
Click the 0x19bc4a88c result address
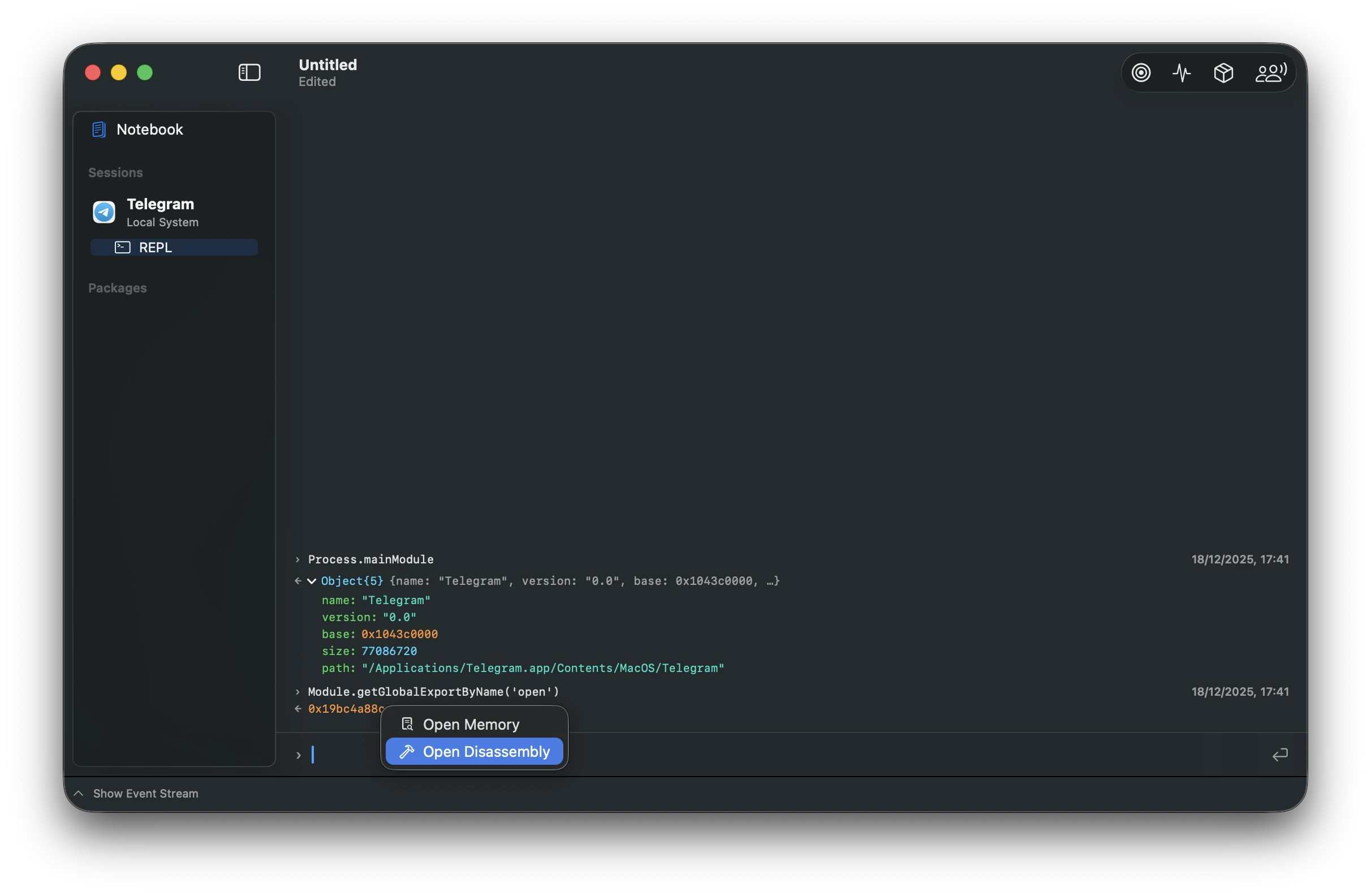click(346, 709)
